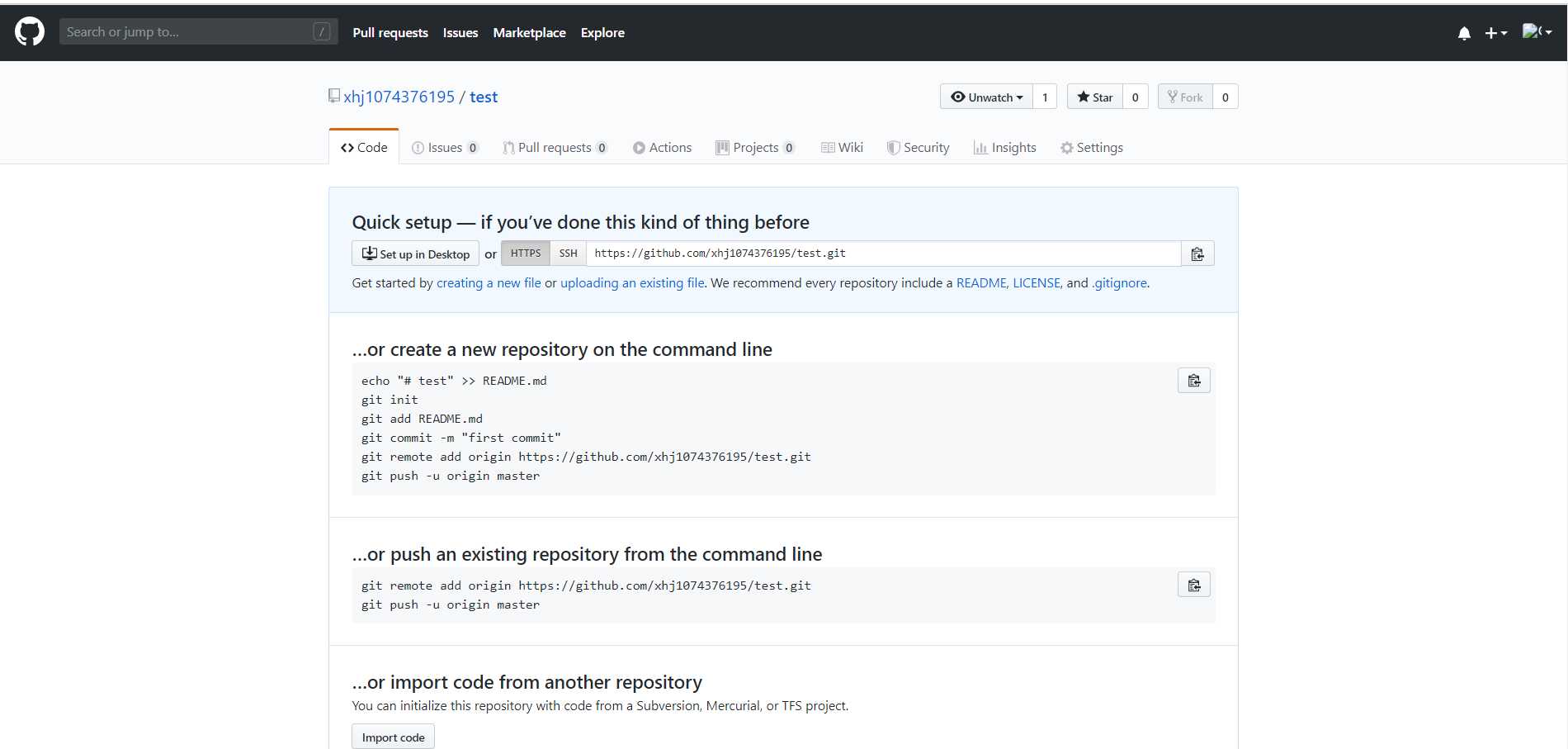Image resolution: width=1568 pixels, height=749 pixels.
Task: Click the 'echo "# test" >> README.md' line
Action: pyautogui.click(x=454, y=381)
